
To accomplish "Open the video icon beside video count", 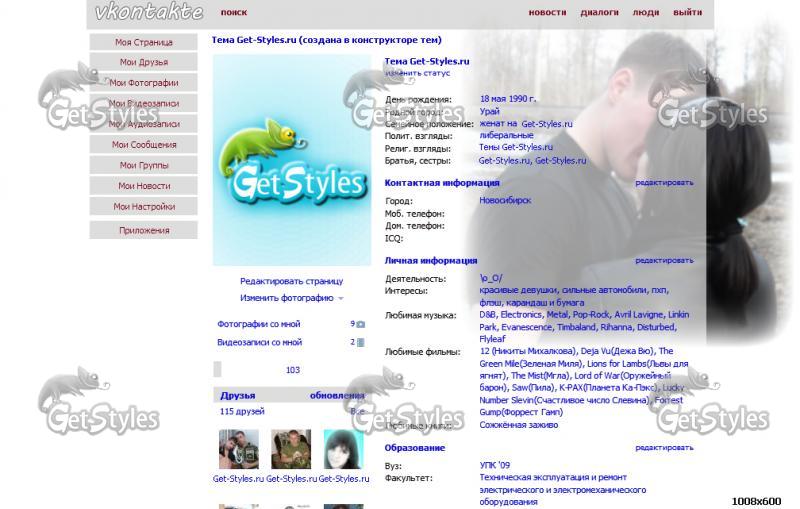I will 361,342.
